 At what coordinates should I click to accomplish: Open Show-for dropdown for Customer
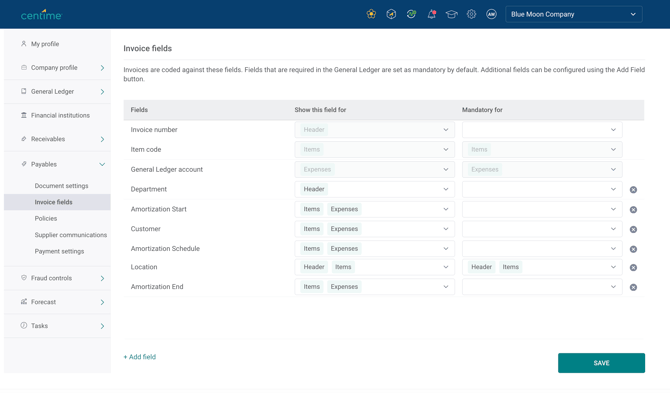(x=374, y=229)
